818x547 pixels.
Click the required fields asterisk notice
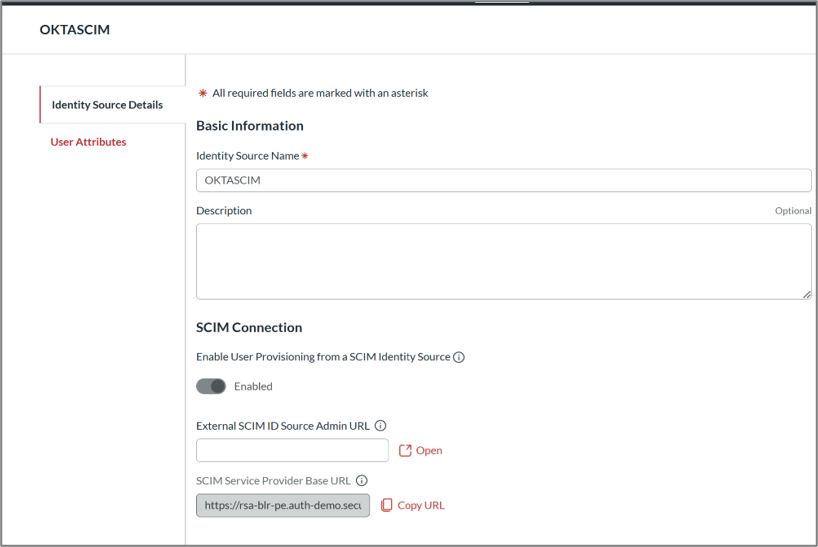click(313, 93)
